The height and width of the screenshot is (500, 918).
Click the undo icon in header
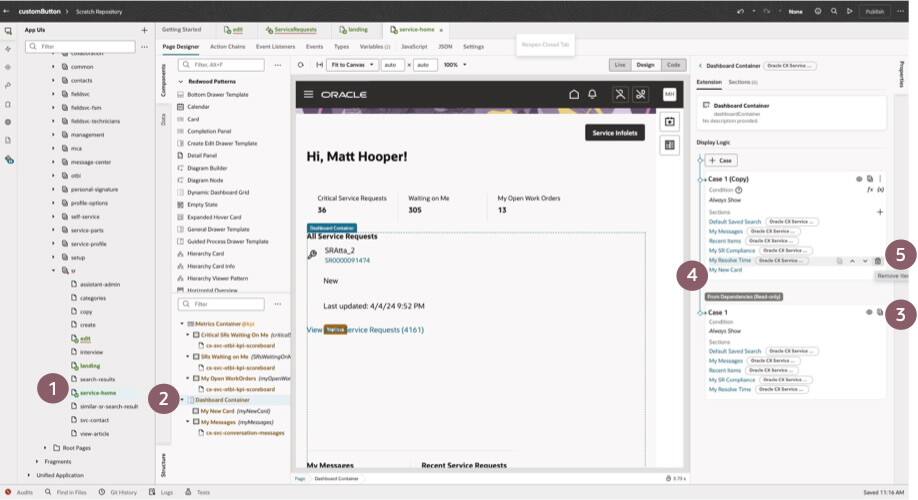(741, 11)
